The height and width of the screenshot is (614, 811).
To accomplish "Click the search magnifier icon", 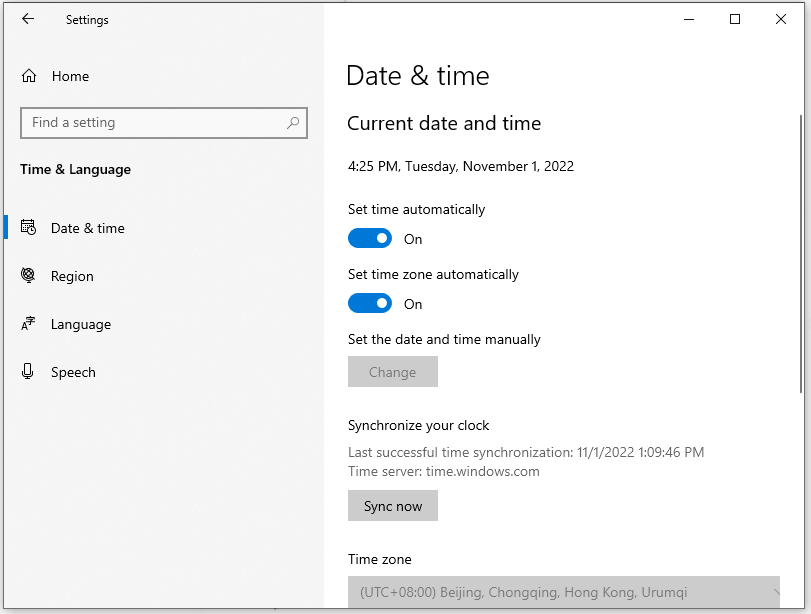I will click(293, 123).
